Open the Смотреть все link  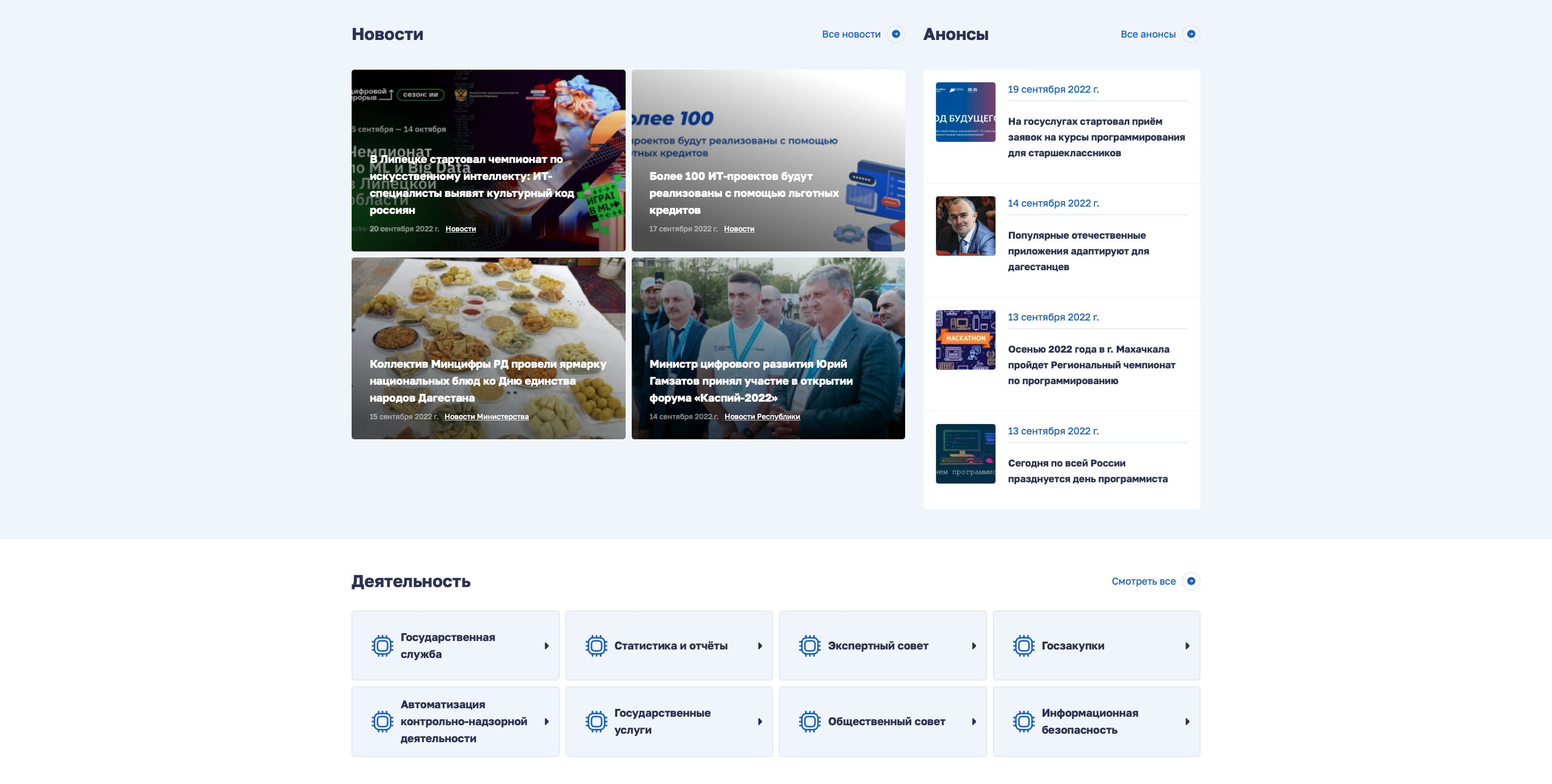coord(1143,582)
